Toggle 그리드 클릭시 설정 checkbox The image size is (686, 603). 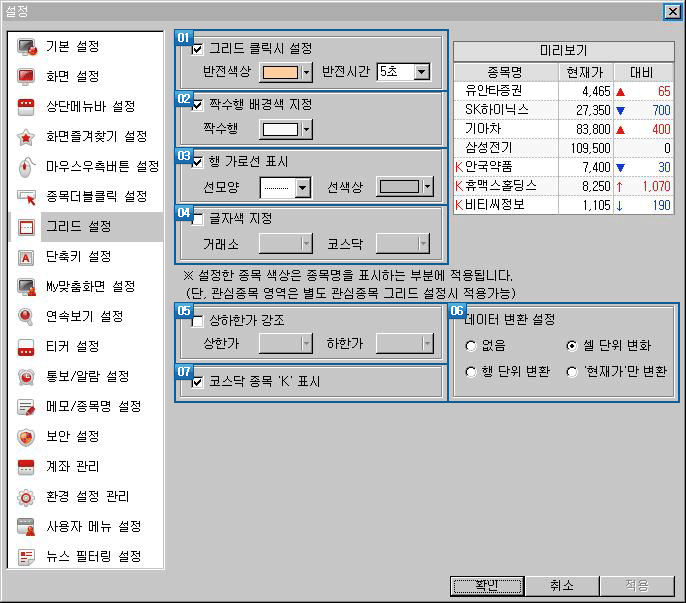click(197, 49)
